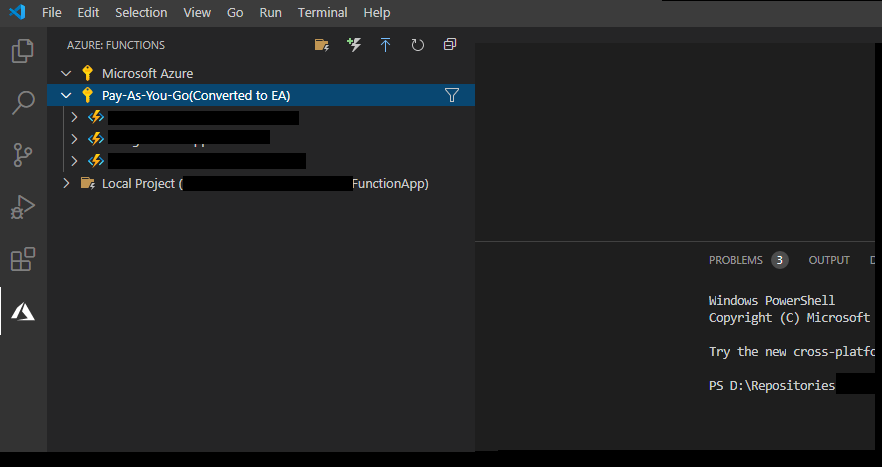Click the AZURE: FUNCTIONS panel header

point(116,45)
